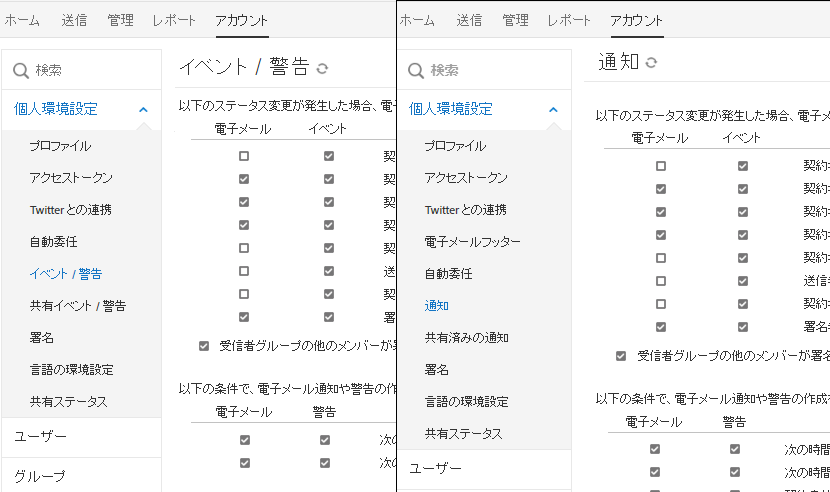Toggle 受信者グループ checkbox in the right pane
The width and height of the screenshot is (830, 492).
tap(621, 355)
